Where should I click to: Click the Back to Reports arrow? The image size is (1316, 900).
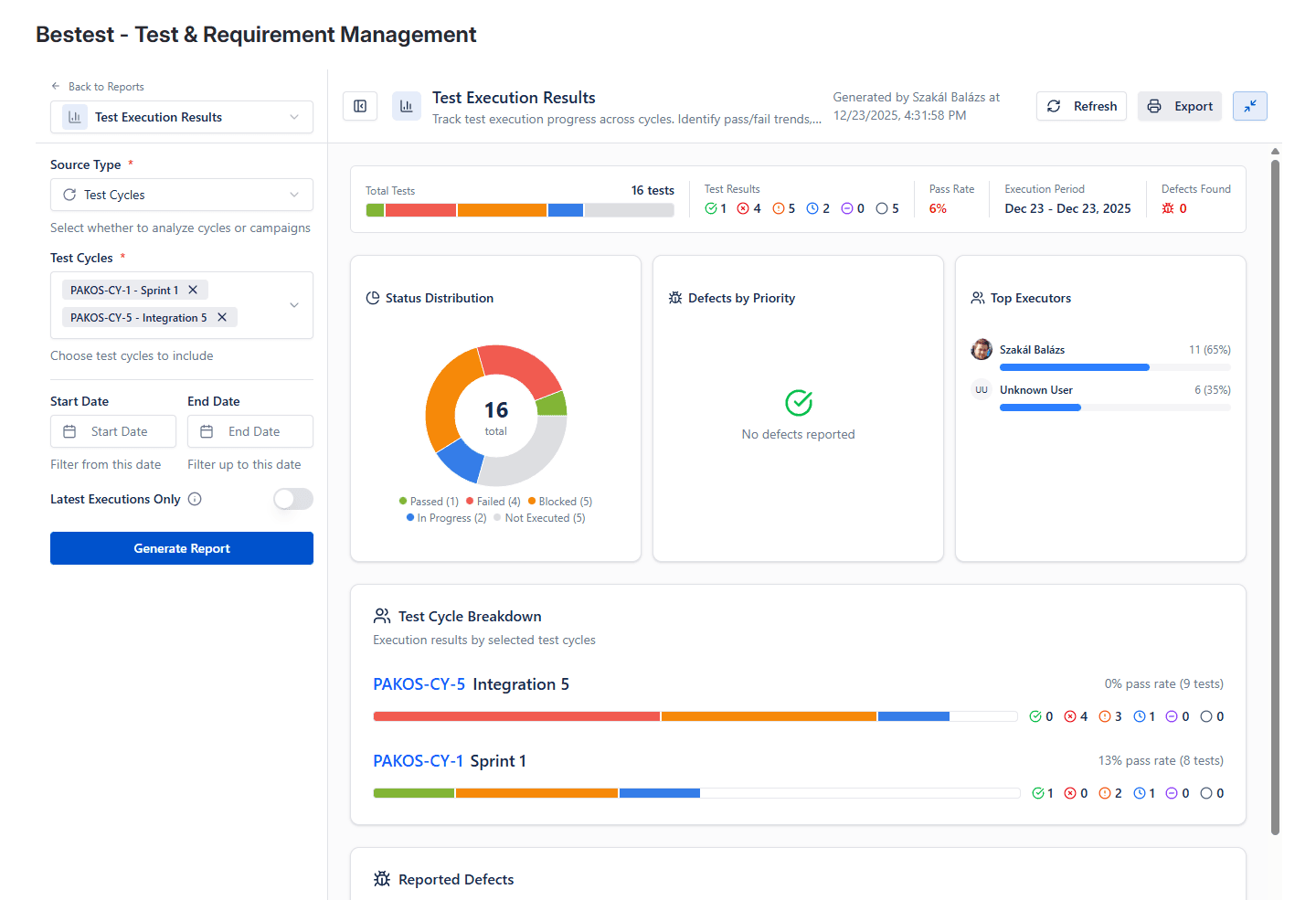(x=56, y=86)
